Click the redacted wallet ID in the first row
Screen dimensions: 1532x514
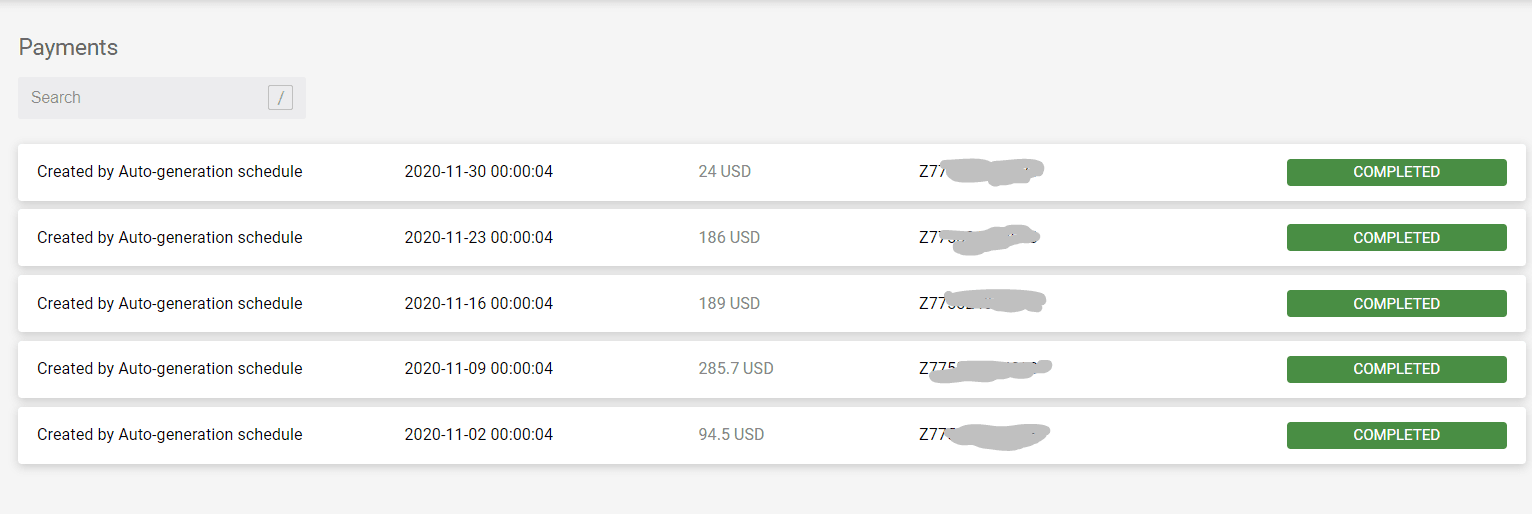pos(982,172)
